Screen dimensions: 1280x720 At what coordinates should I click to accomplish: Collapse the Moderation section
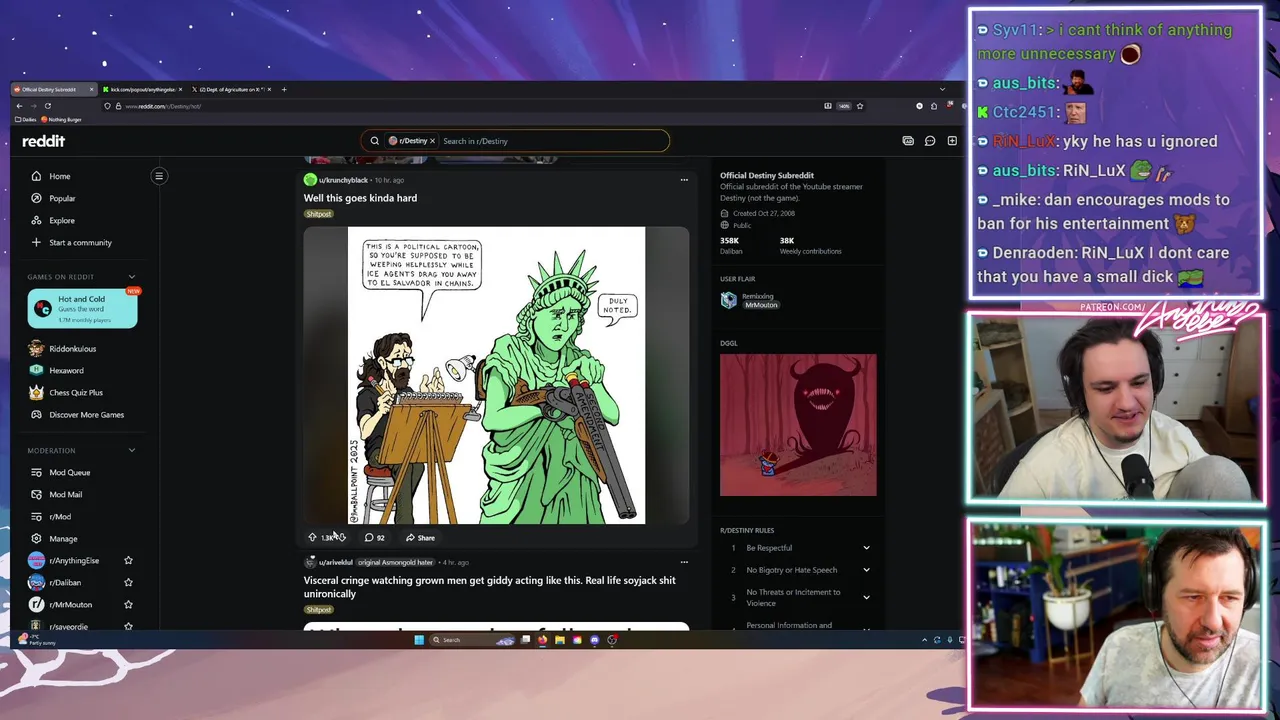click(131, 450)
